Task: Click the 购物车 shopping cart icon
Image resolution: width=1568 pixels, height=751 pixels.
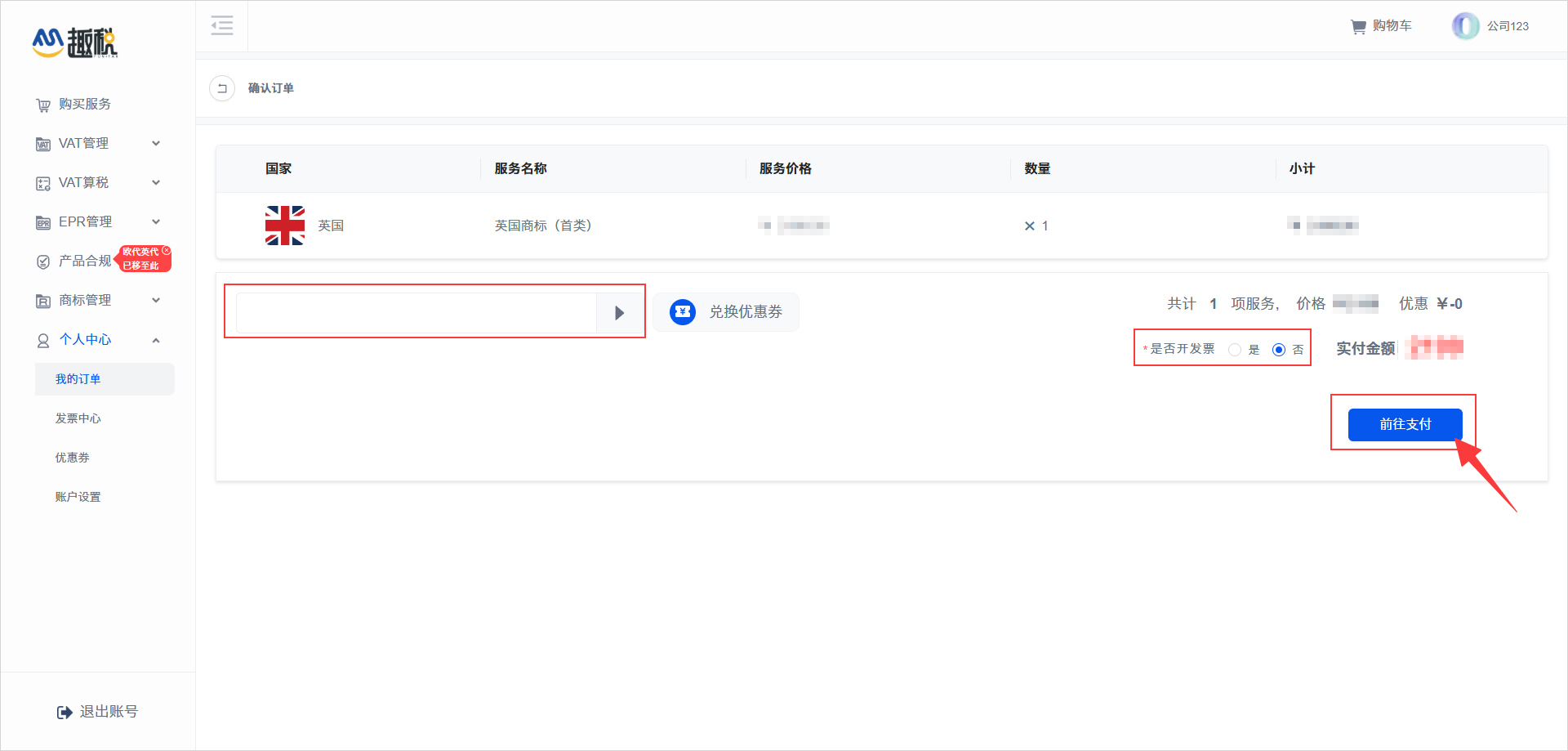Action: click(x=1357, y=25)
